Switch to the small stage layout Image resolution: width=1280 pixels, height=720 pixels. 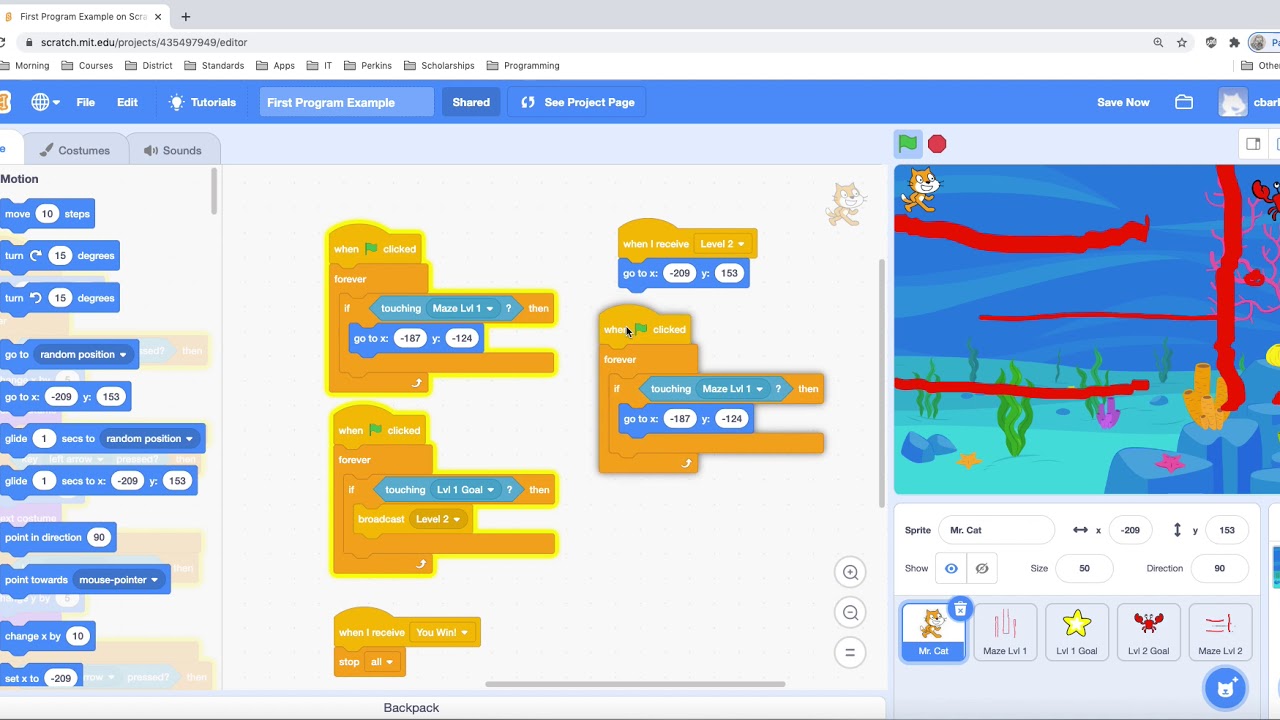[1253, 144]
